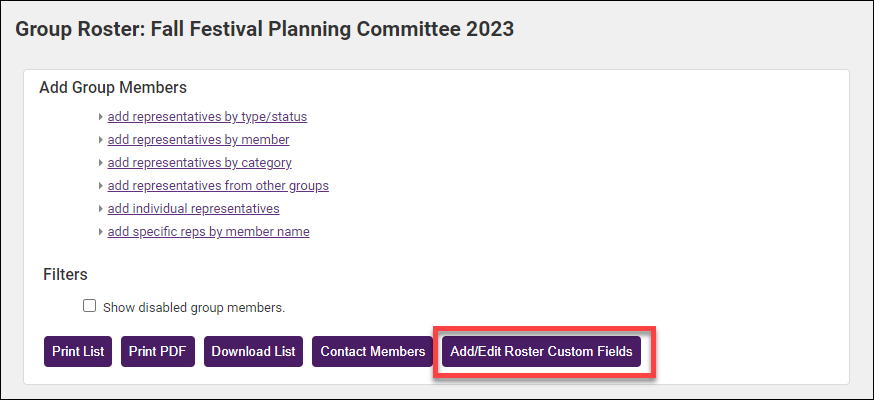Click the Print PDF button
This screenshot has width=874, height=400.
(x=158, y=352)
